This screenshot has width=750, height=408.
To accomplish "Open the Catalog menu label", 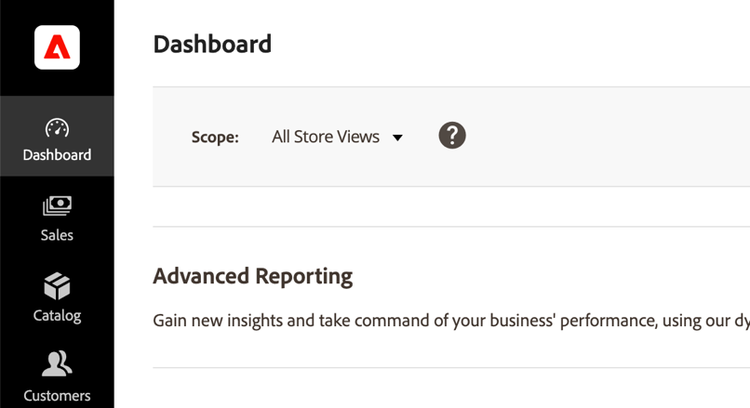I will 57,315.
